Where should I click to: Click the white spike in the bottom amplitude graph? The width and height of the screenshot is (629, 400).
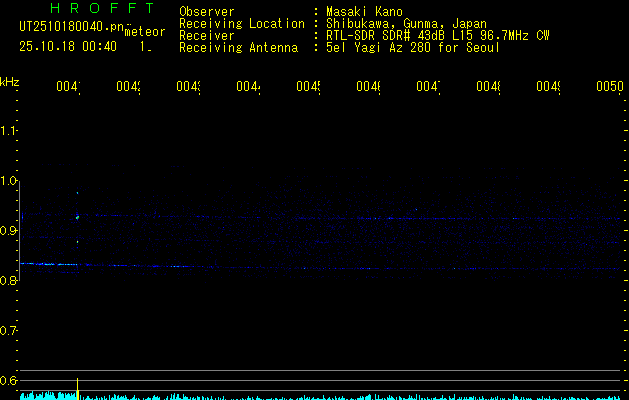click(x=78, y=386)
